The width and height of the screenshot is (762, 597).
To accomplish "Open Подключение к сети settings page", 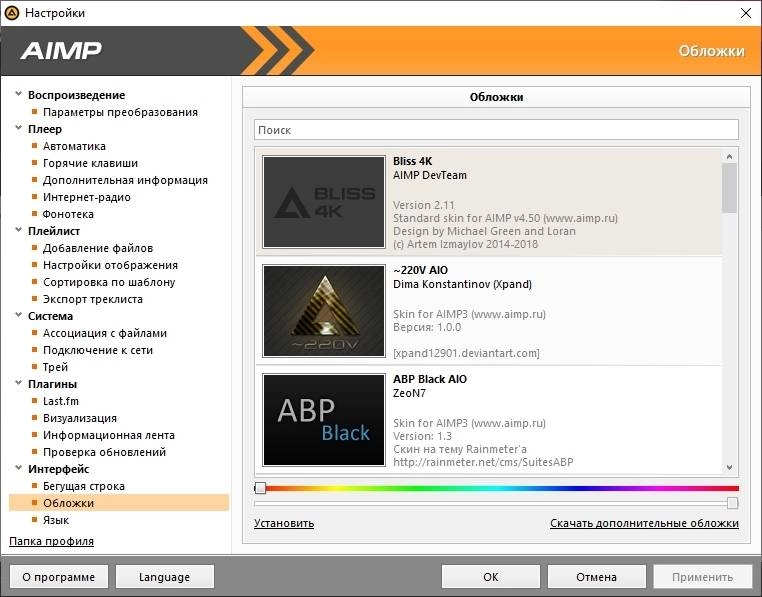I will [x=98, y=351].
